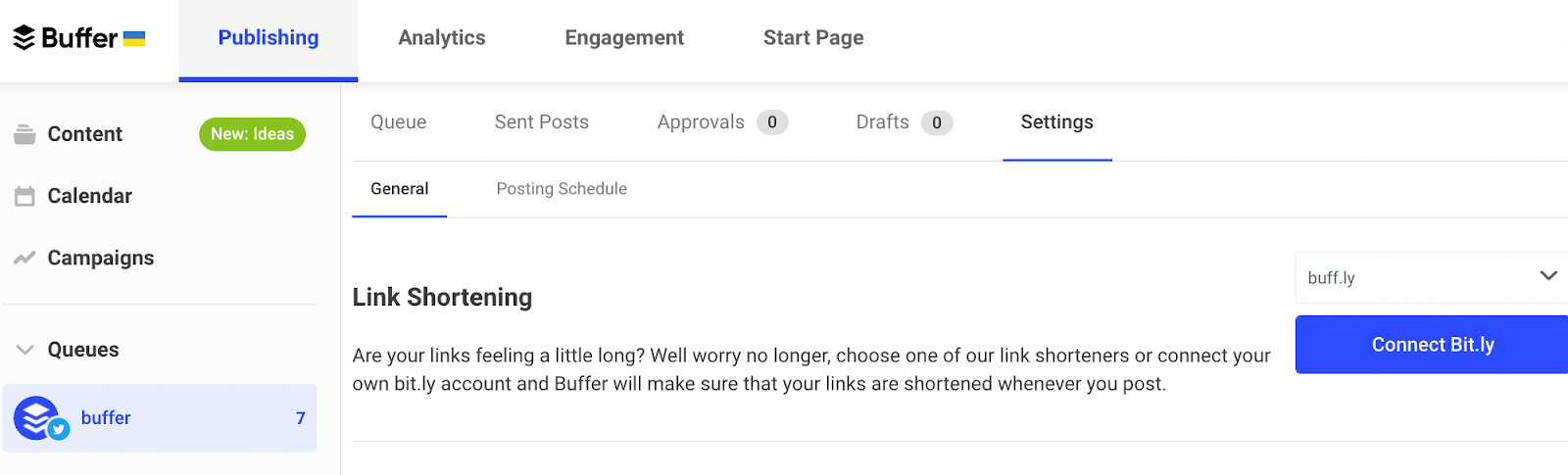This screenshot has height=475, width=1568.
Task: Open the Queue tab
Action: pos(399,122)
